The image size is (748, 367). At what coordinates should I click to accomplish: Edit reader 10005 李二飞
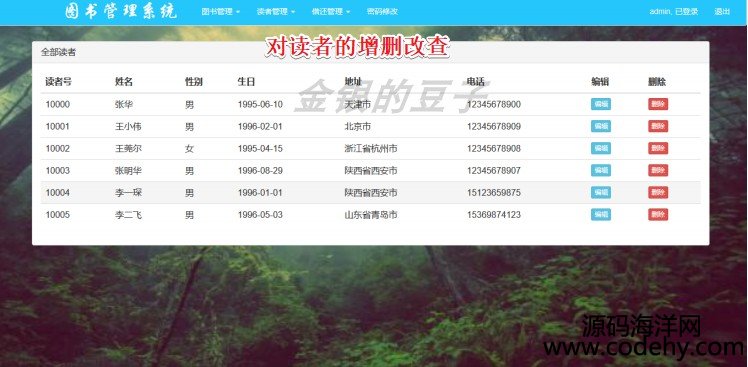pyautogui.click(x=601, y=214)
